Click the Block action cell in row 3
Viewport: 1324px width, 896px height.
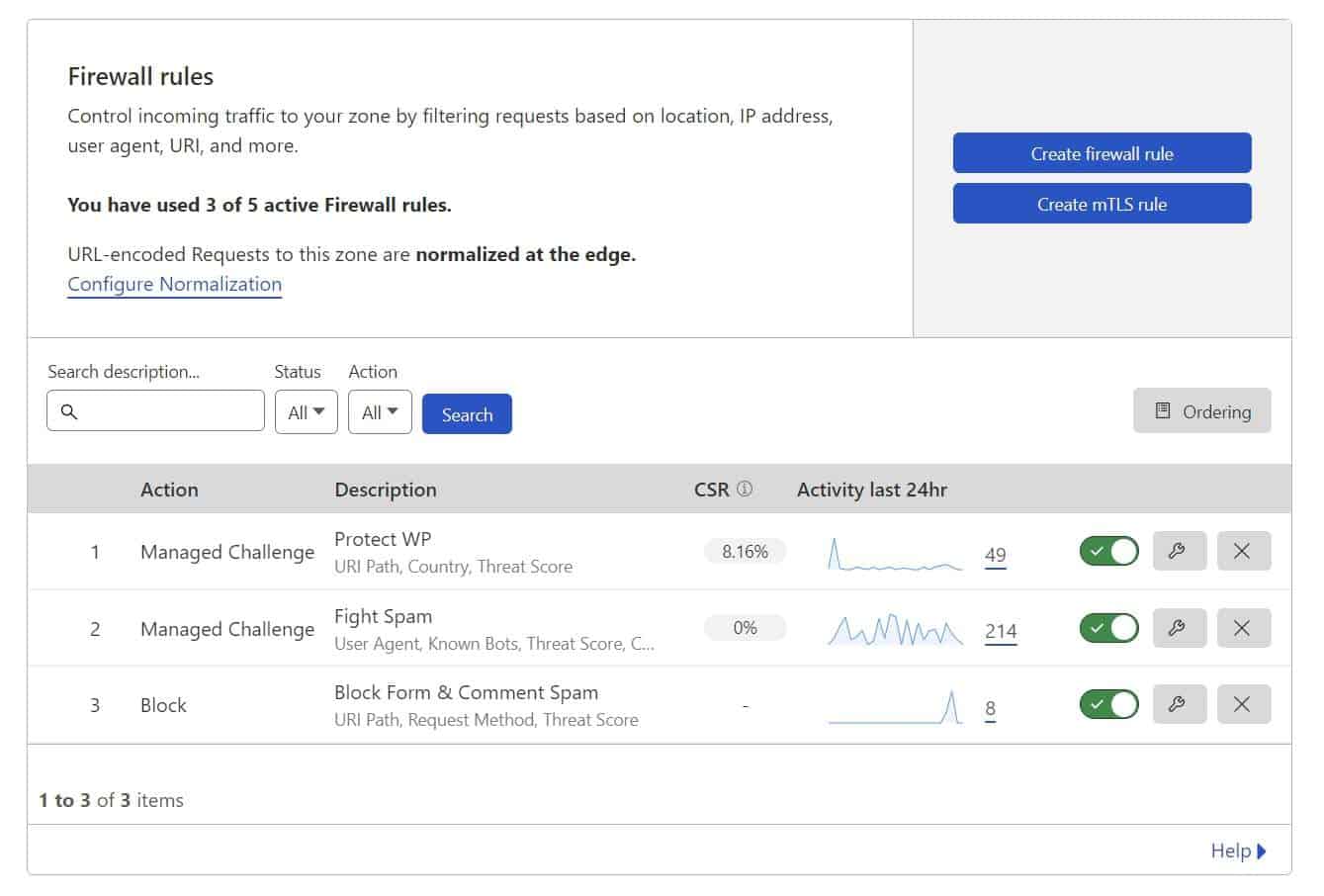click(x=163, y=705)
